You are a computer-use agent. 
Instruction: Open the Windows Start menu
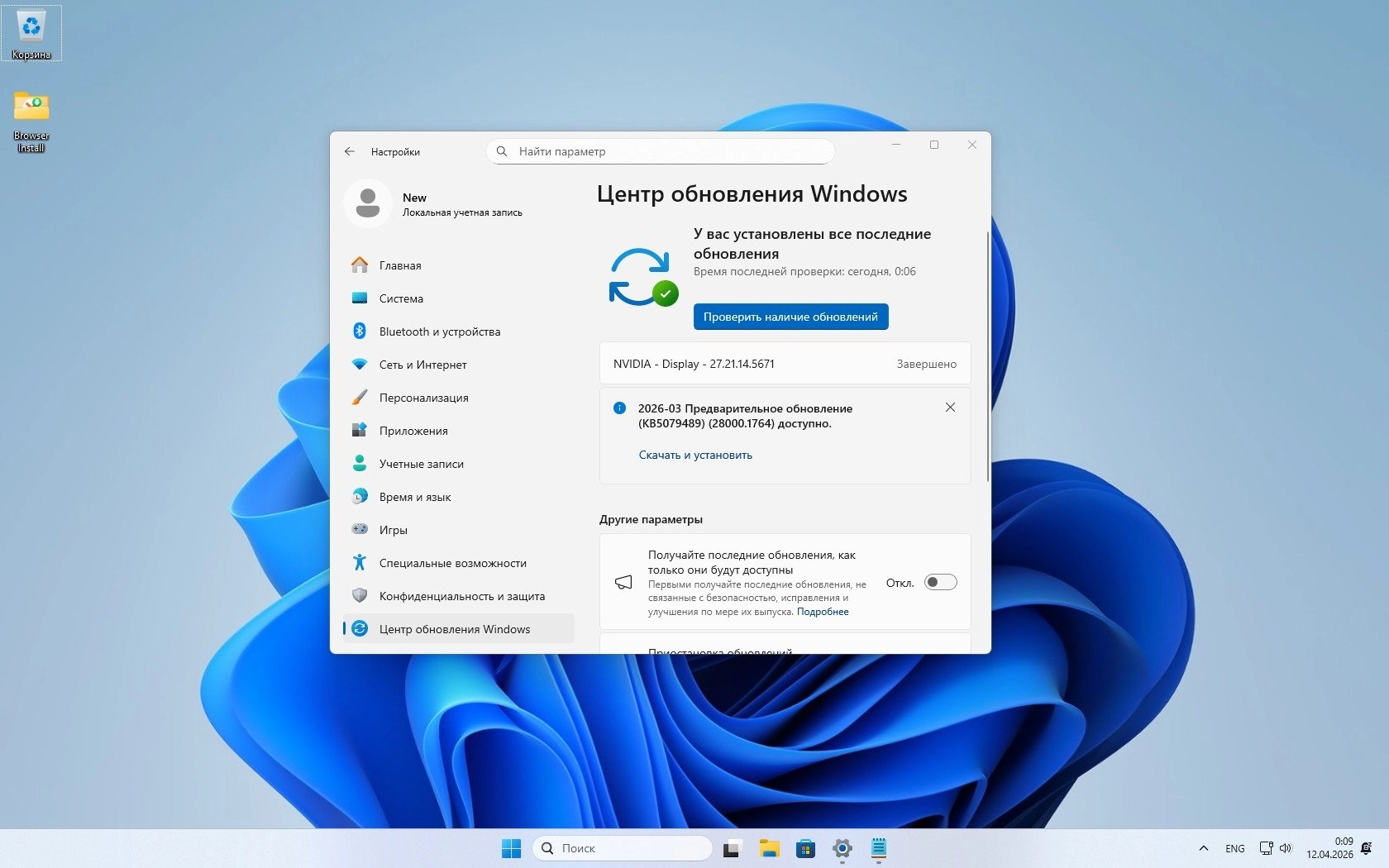click(x=512, y=848)
